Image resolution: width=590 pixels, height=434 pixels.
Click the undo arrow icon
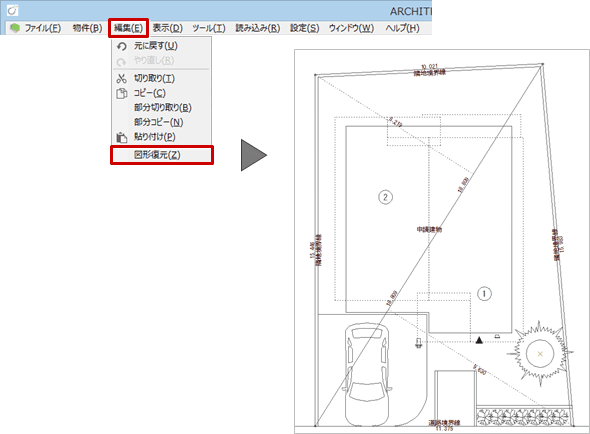click(122, 46)
